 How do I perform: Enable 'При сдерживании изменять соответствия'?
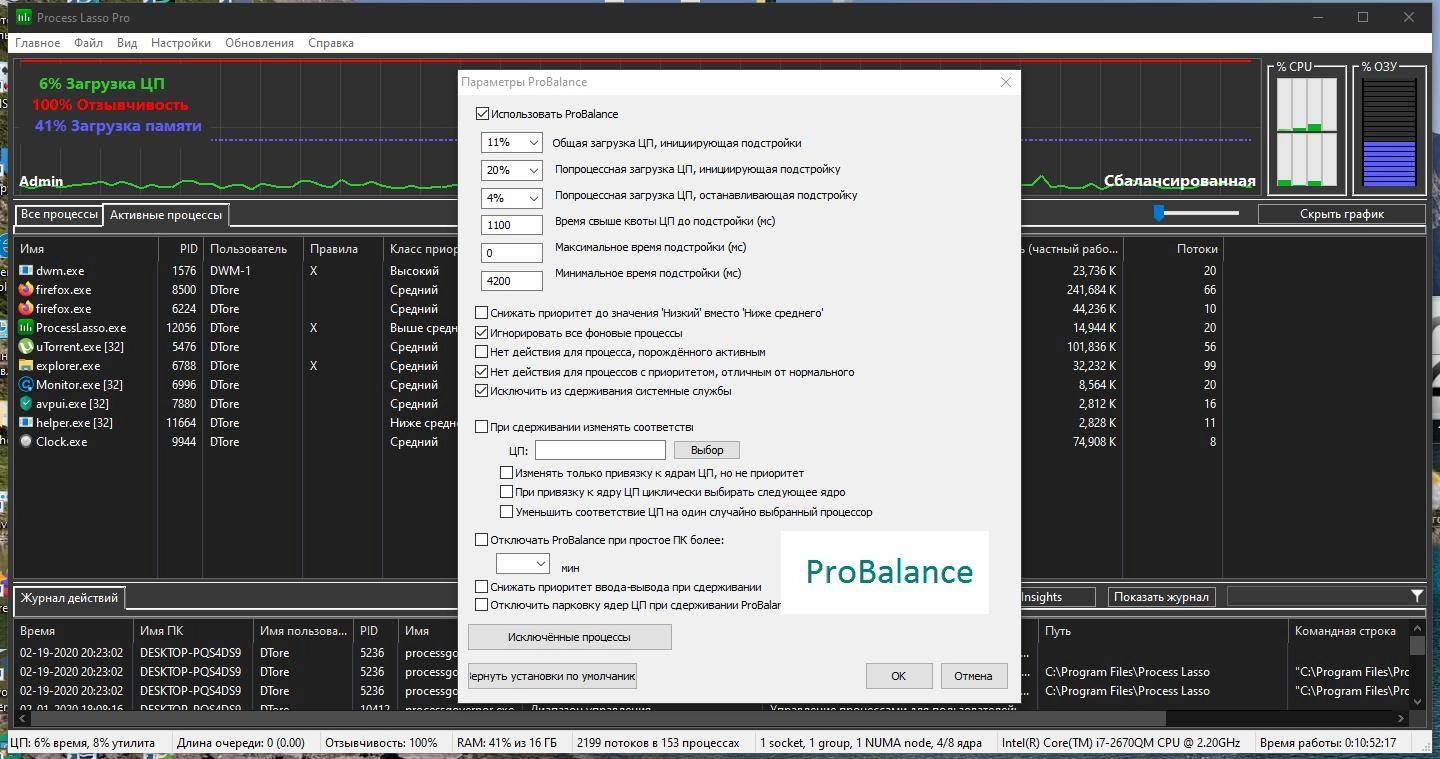coord(482,427)
